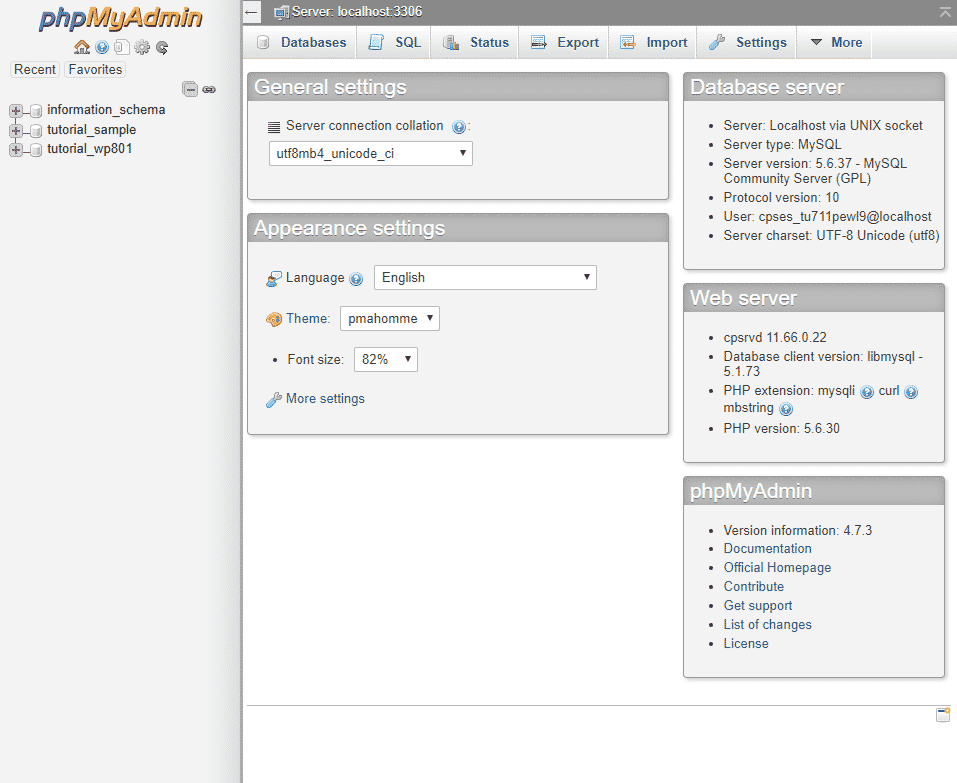Reload the navigation panel icon
Screen dimensions: 957x783
pos(162,47)
